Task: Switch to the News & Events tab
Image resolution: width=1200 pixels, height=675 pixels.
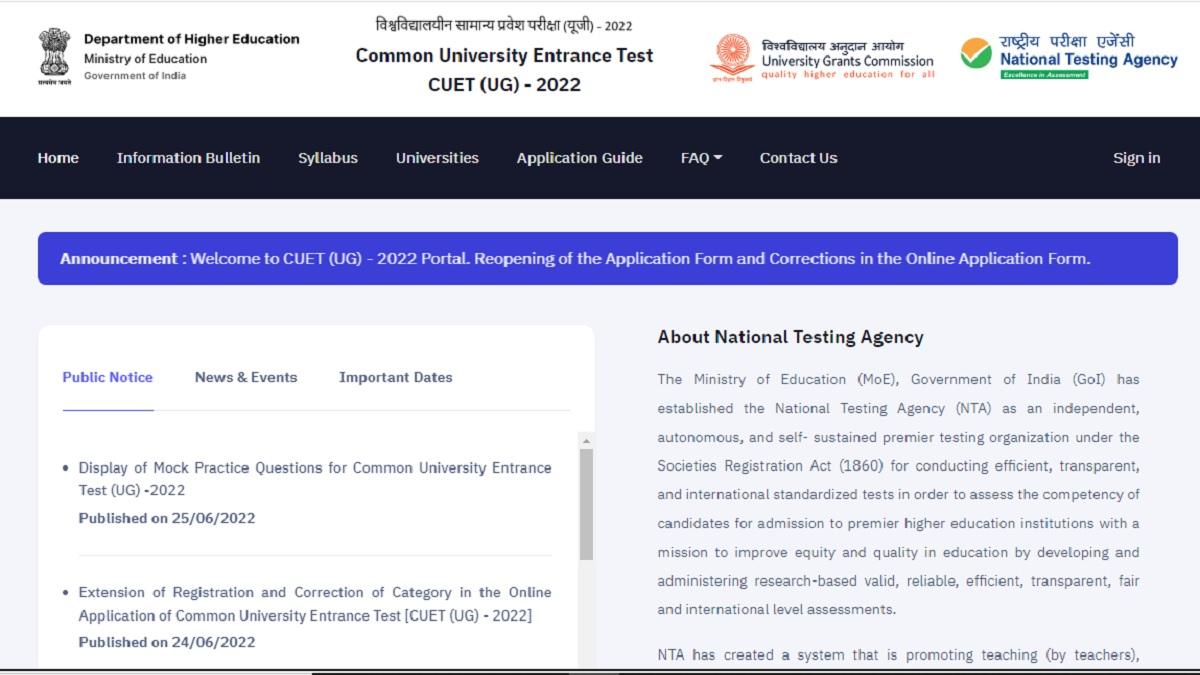Action: click(x=245, y=377)
